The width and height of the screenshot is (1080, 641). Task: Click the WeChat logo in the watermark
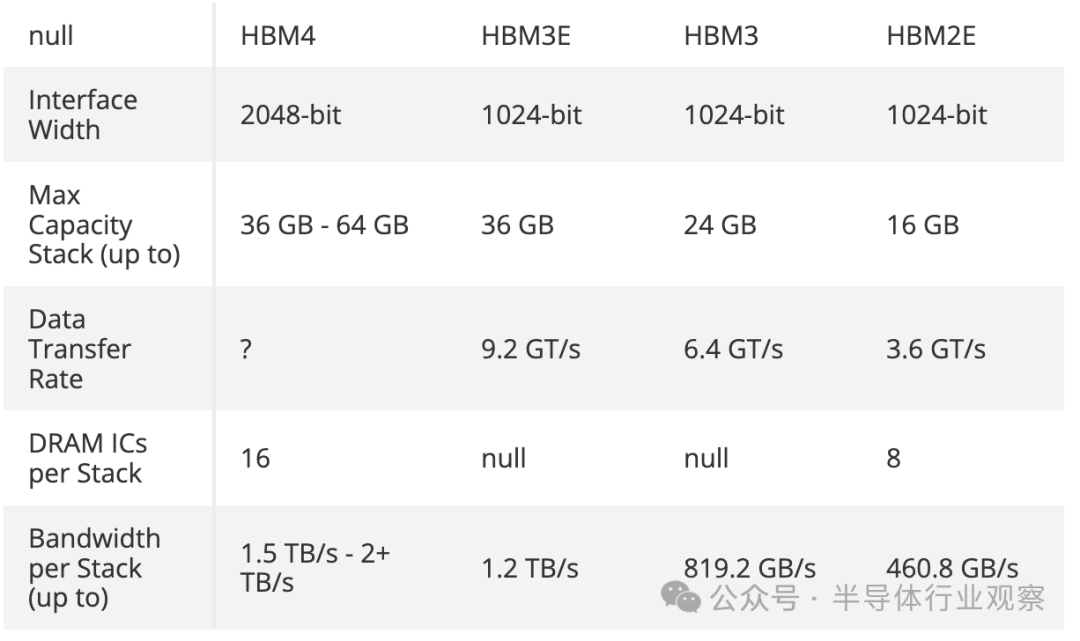684,597
